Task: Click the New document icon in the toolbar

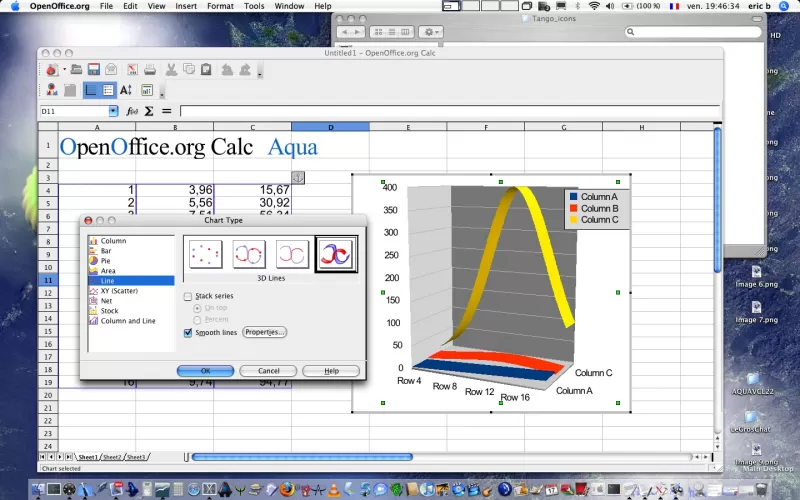Action: tap(52, 69)
